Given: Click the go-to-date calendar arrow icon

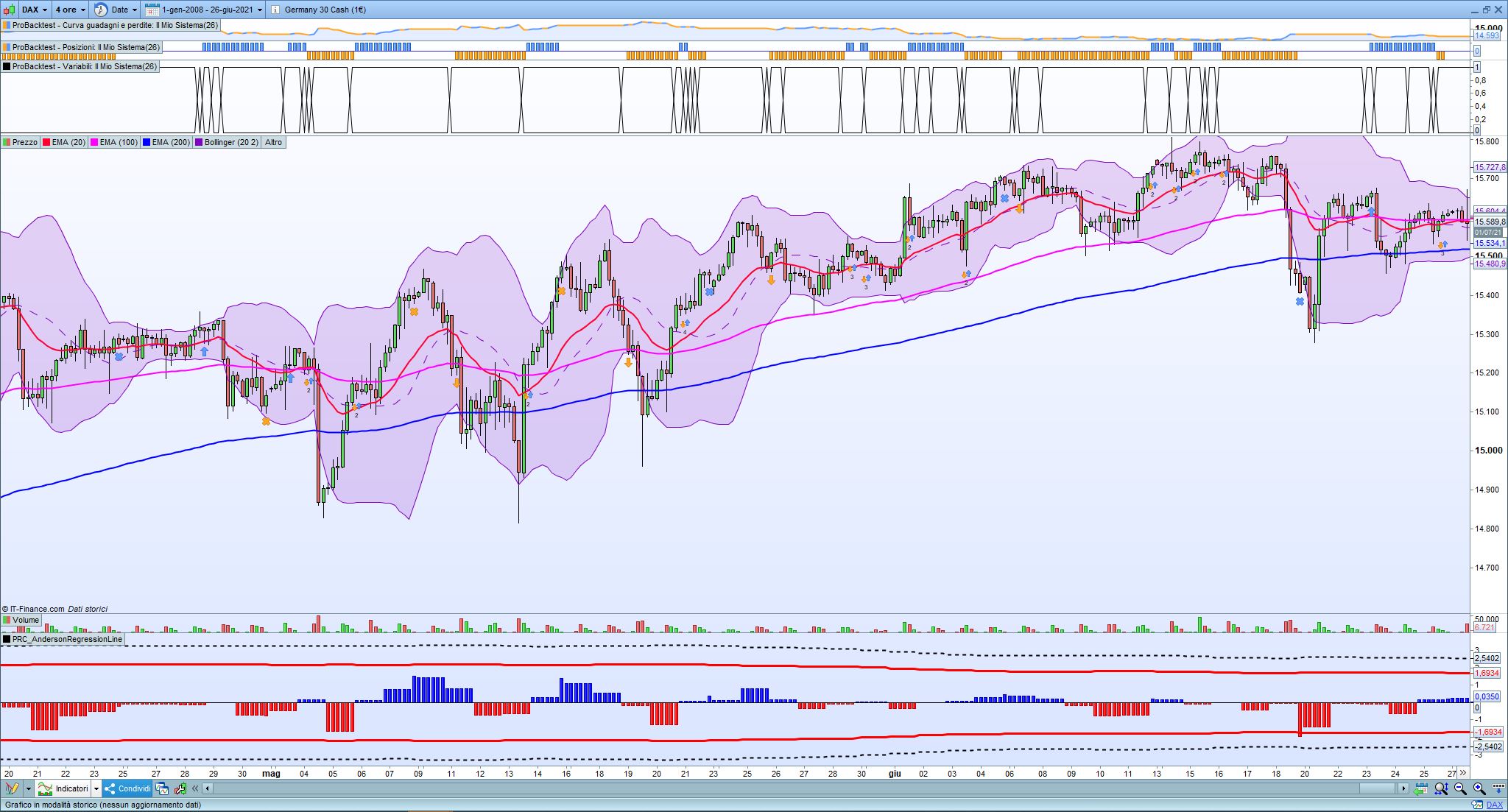Looking at the screenshot, I should pyautogui.click(x=1421, y=788).
